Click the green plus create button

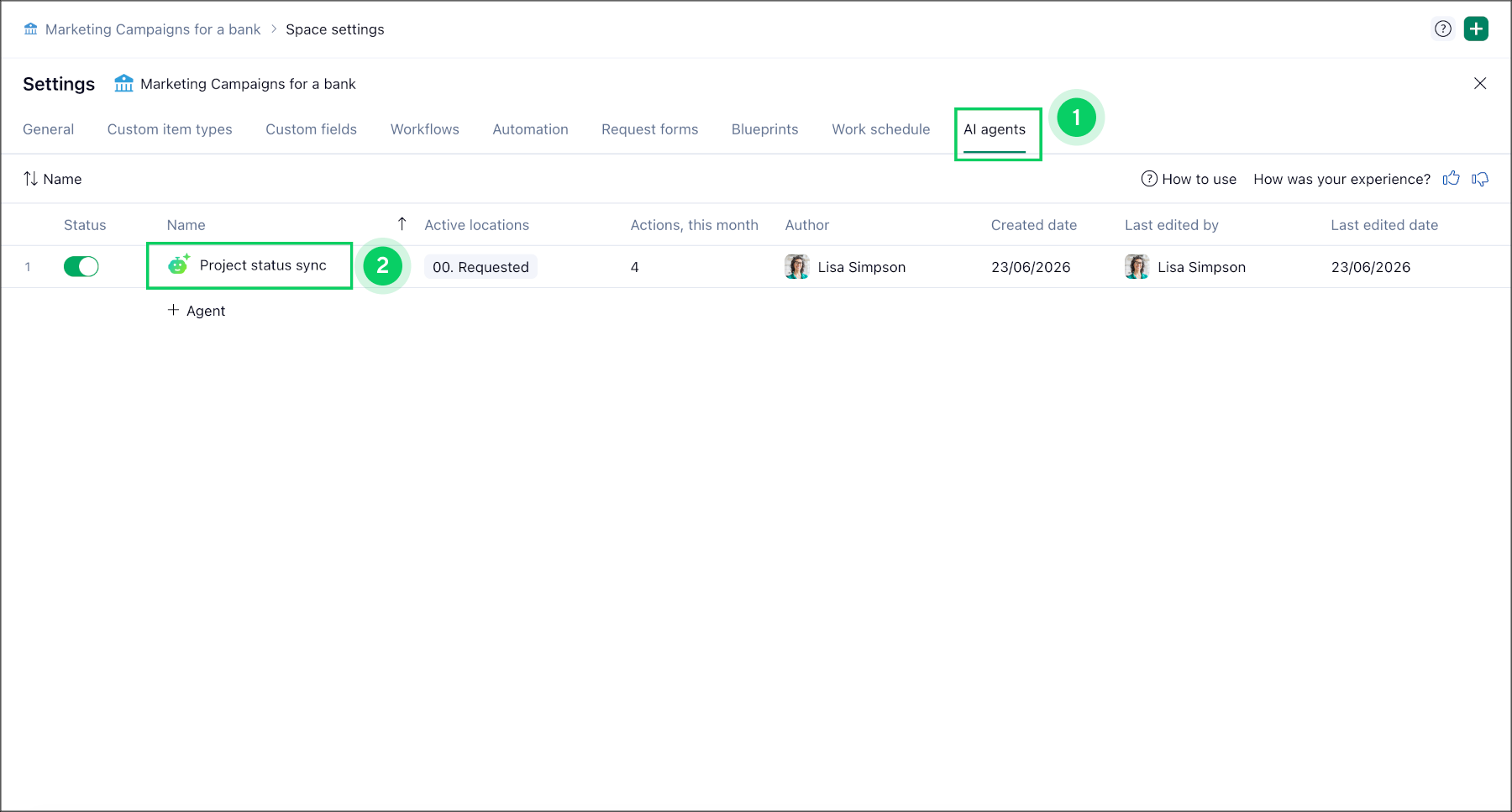click(1476, 29)
